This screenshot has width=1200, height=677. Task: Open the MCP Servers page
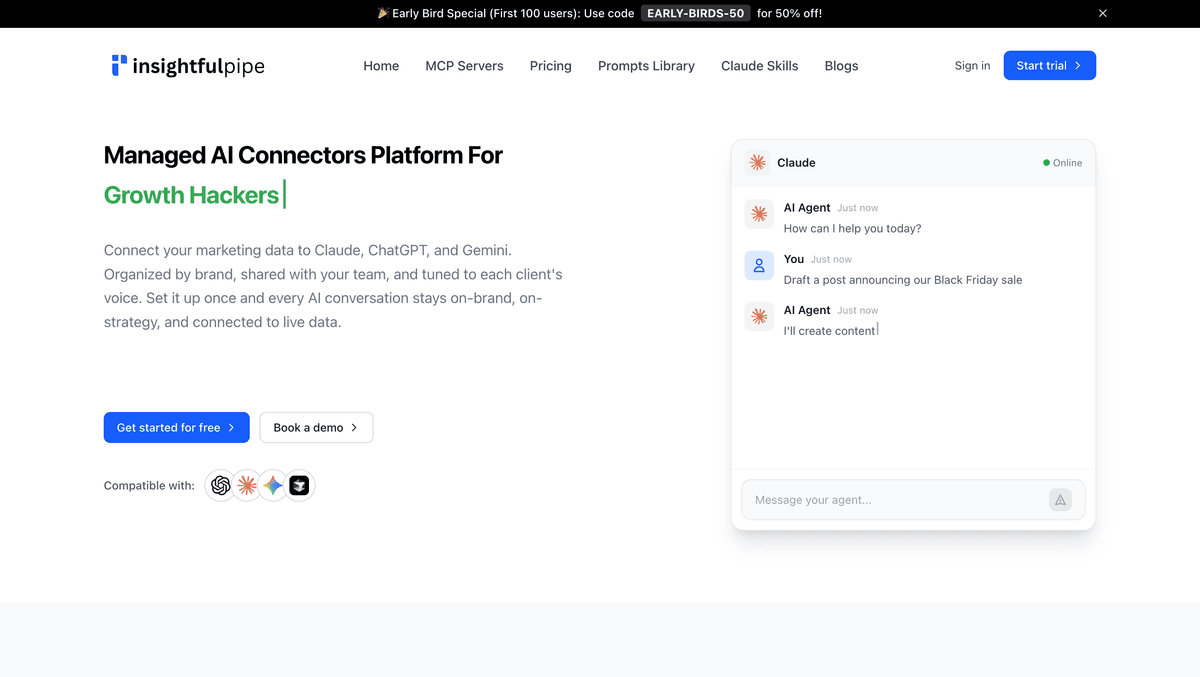(464, 65)
